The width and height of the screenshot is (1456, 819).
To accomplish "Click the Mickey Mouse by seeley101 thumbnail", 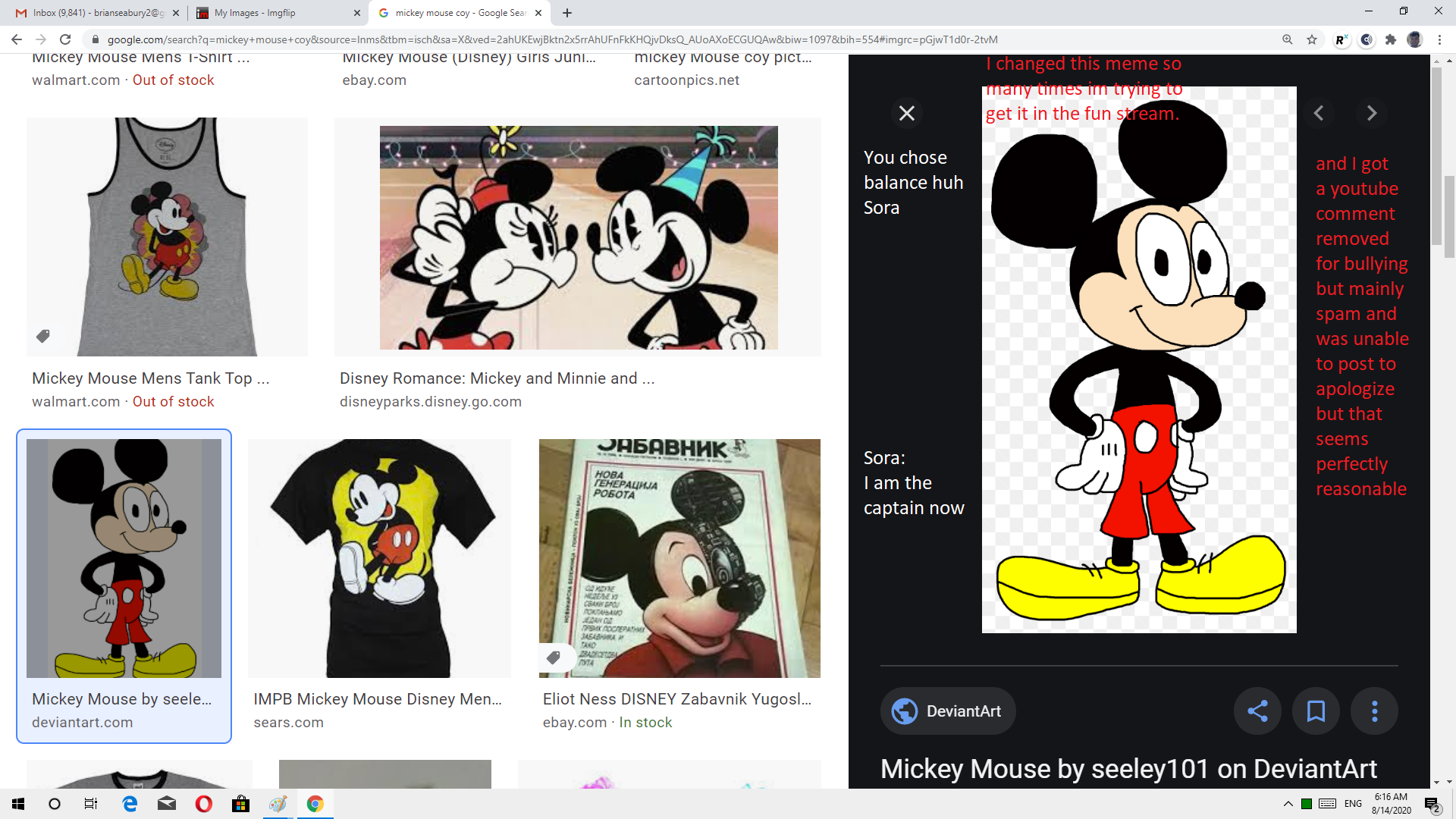I will pos(123,557).
